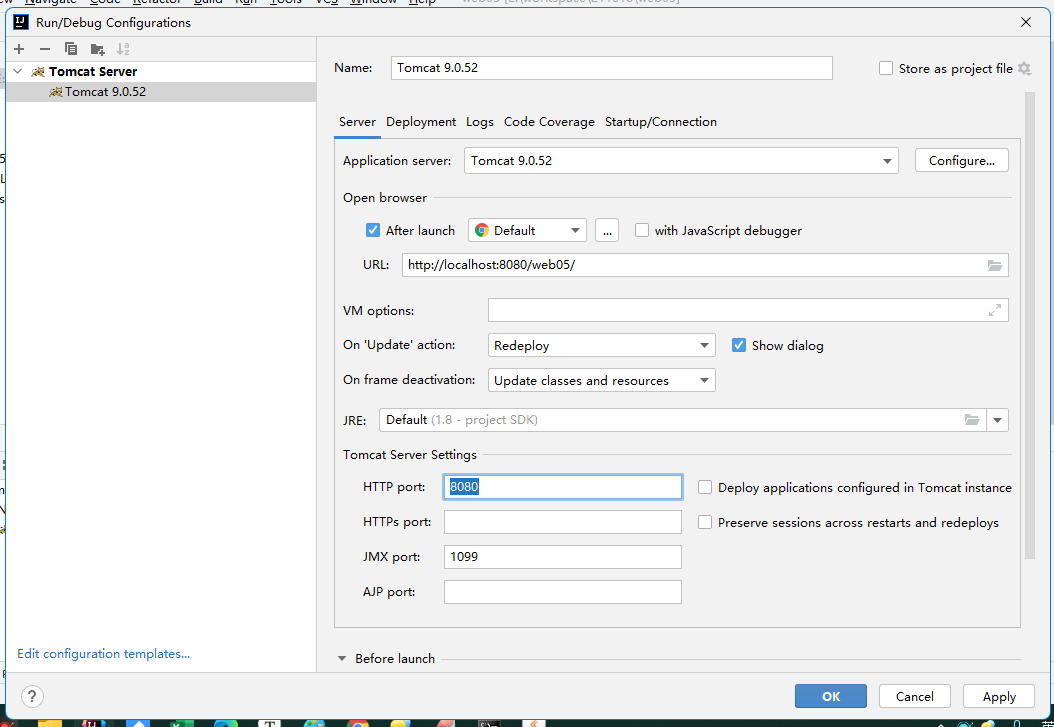Select the Tomcat 9.0.52 configuration in tree
The height and width of the screenshot is (727, 1054).
coord(161,92)
